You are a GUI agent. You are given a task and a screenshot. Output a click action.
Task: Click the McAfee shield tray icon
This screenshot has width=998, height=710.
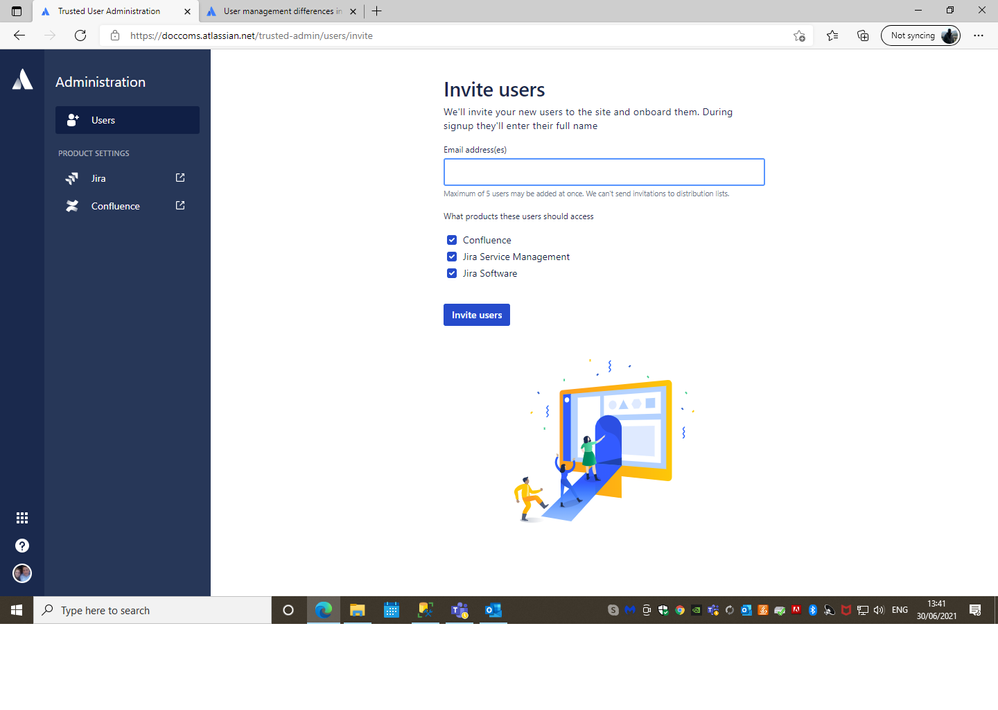pyautogui.click(x=846, y=610)
